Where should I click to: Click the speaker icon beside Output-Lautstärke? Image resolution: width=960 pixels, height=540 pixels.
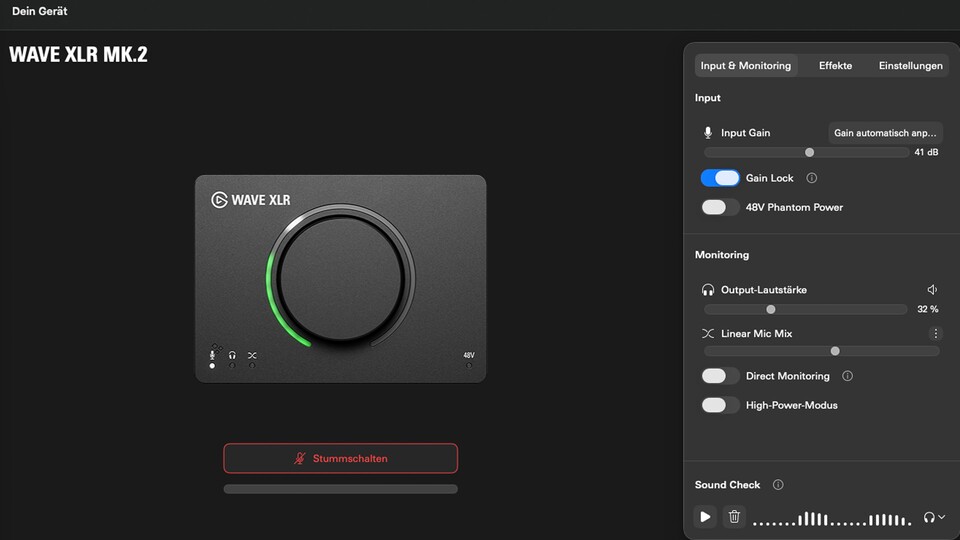click(x=933, y=290)
